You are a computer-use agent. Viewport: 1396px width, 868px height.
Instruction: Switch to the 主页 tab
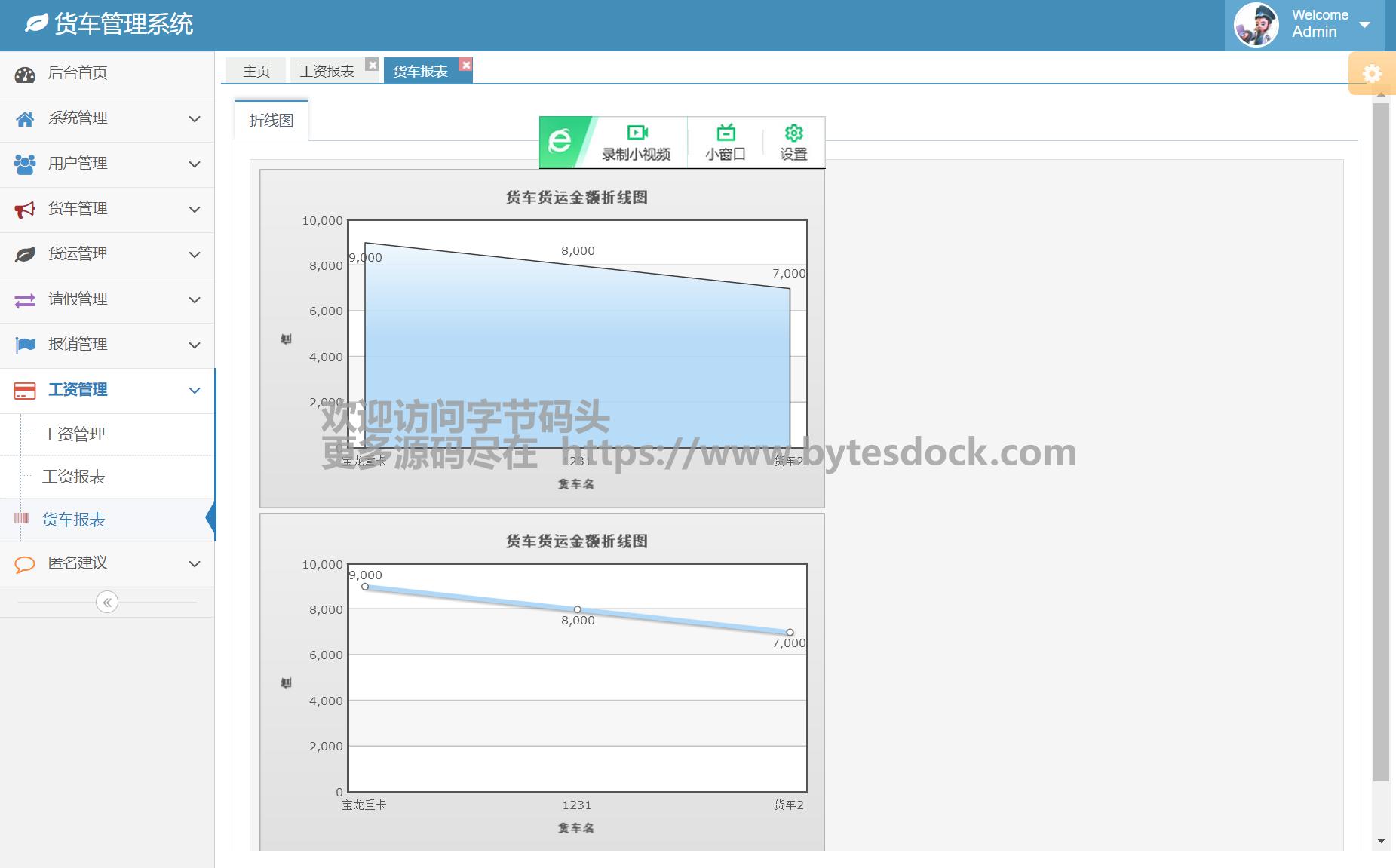[256, 71]
